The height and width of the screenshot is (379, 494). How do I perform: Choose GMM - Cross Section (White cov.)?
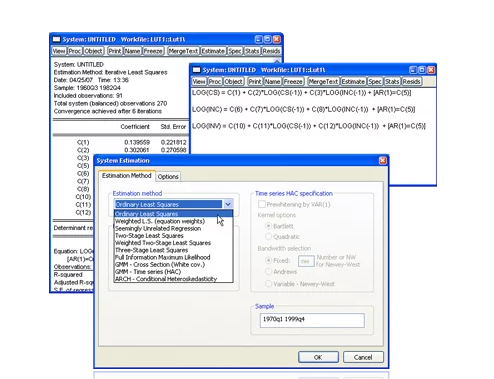(x=173, y=264)
